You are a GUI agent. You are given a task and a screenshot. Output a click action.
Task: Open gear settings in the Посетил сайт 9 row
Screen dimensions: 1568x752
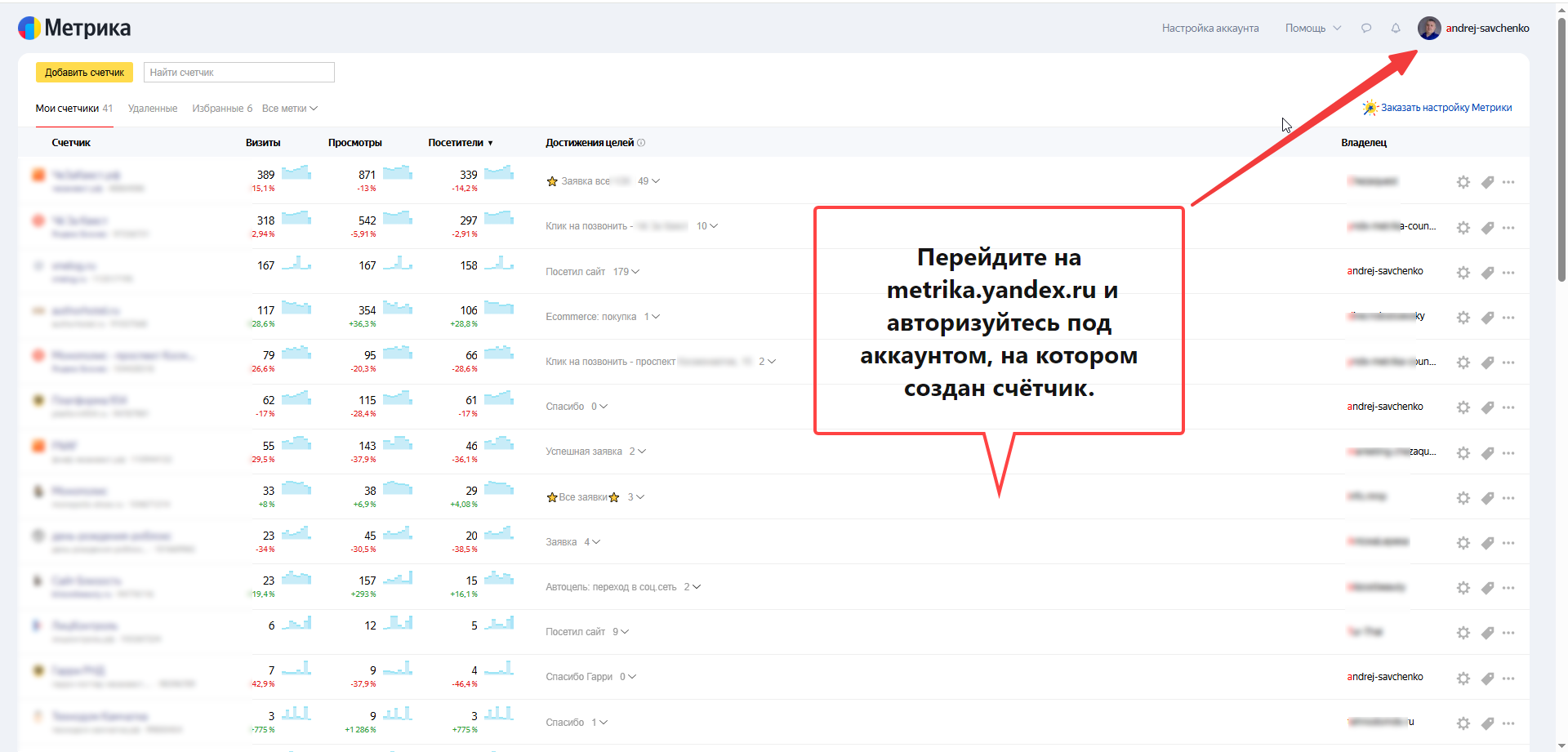click(x=1463, y=633)
